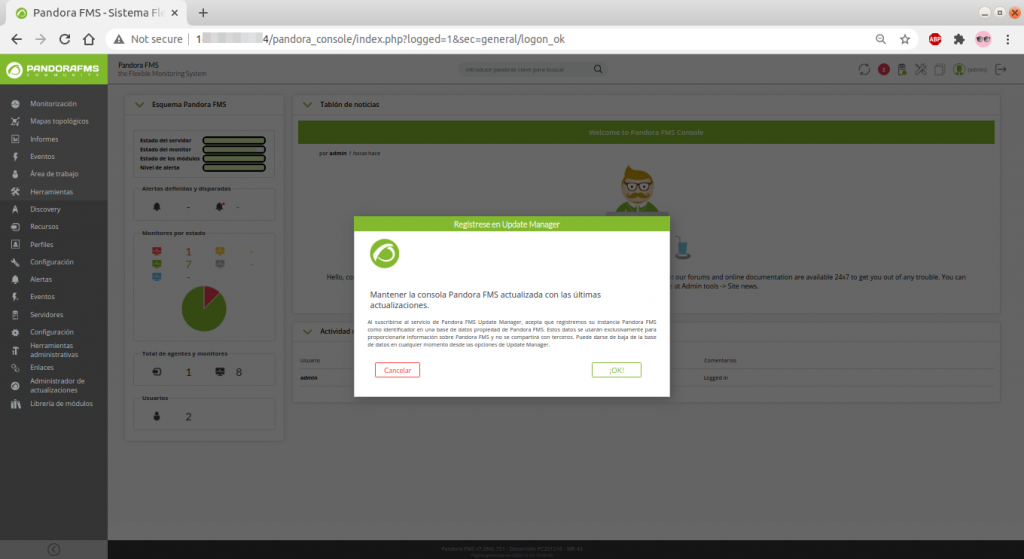
Task: Click the header auto-refresh icon
Action: pyautogui.click(x=865, y=69)
